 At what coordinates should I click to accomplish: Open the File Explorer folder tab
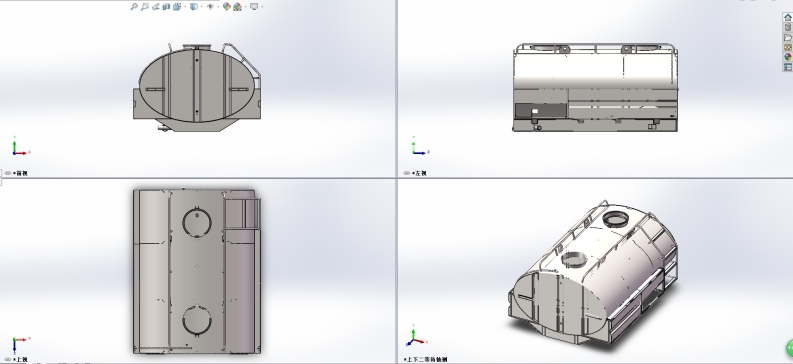pyautogui.click(x=788, y=37)
